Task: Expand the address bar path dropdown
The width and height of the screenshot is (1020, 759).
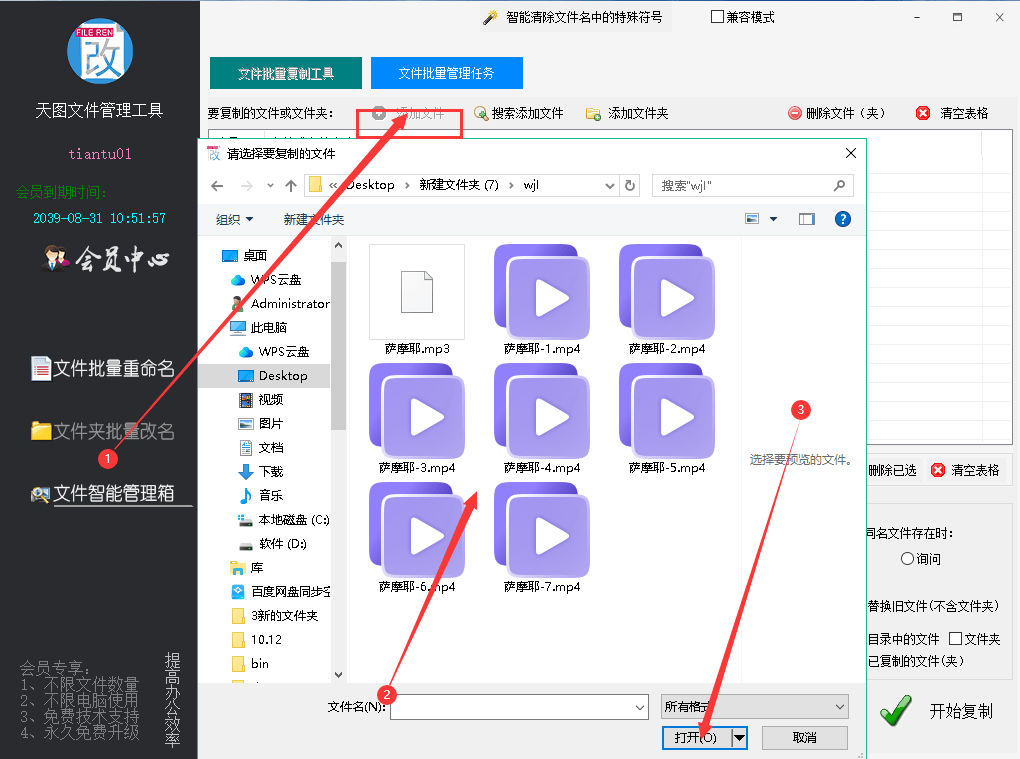Action: tap(610, 186)
